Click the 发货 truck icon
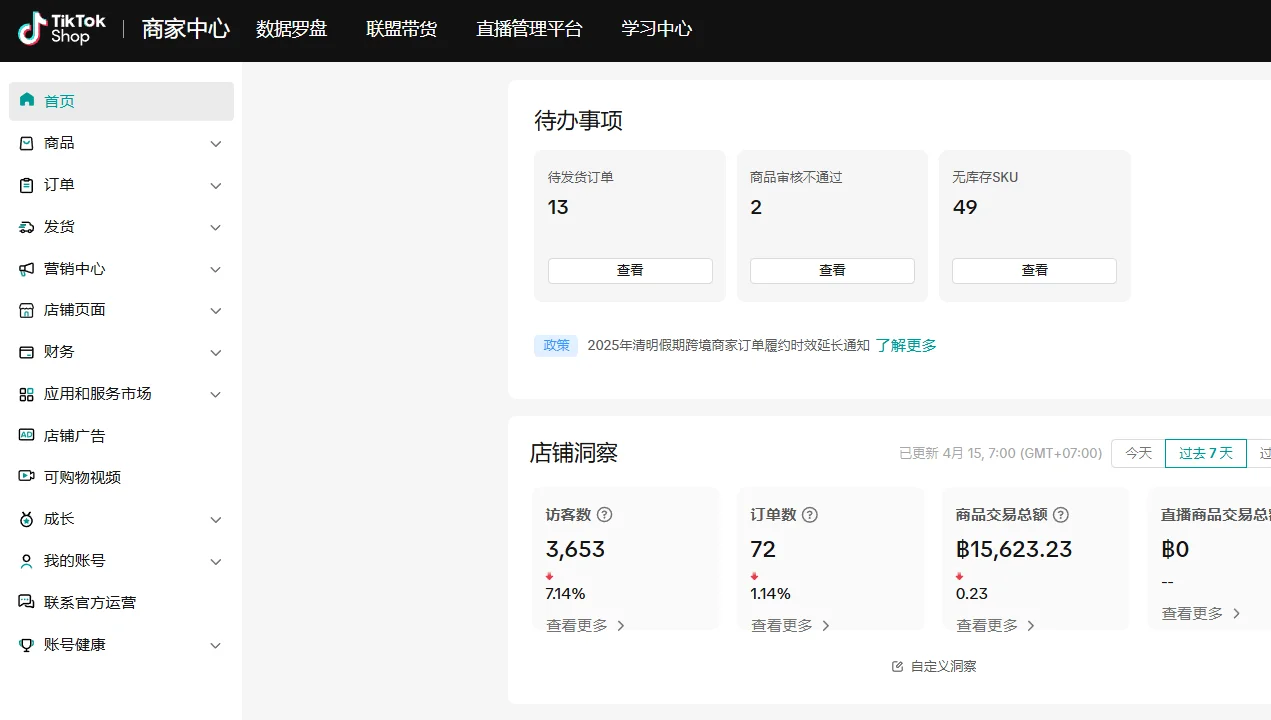Viewport: 1271px width, 720px height. (27, 227)
